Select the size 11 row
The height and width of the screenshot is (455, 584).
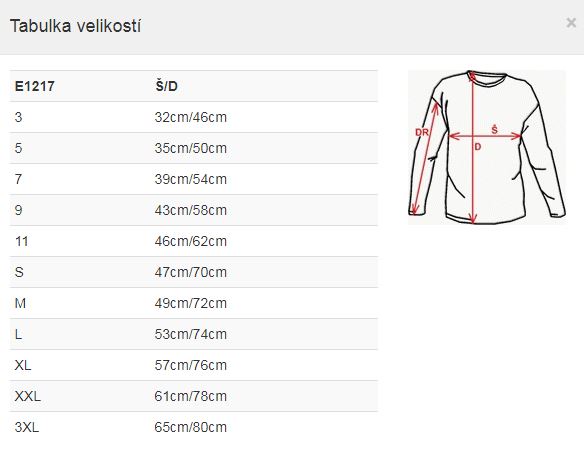pyautogui.click(x=193, y=241)
